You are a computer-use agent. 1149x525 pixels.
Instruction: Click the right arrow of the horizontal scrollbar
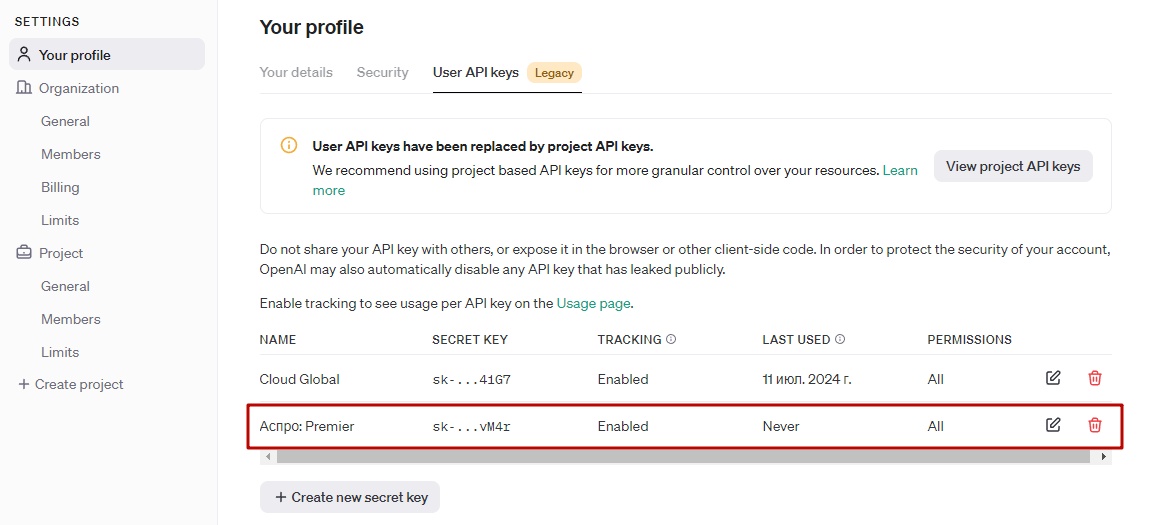pyautogui.click(x=1104, y=457)
